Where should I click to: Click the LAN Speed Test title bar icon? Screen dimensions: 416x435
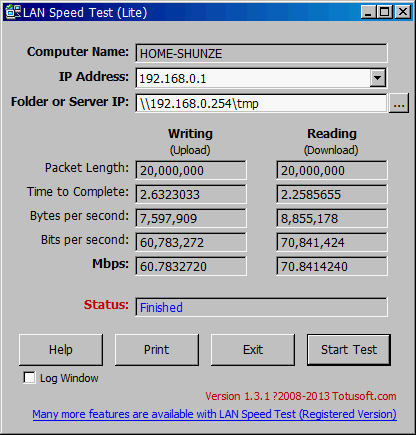tap(14, 12)
